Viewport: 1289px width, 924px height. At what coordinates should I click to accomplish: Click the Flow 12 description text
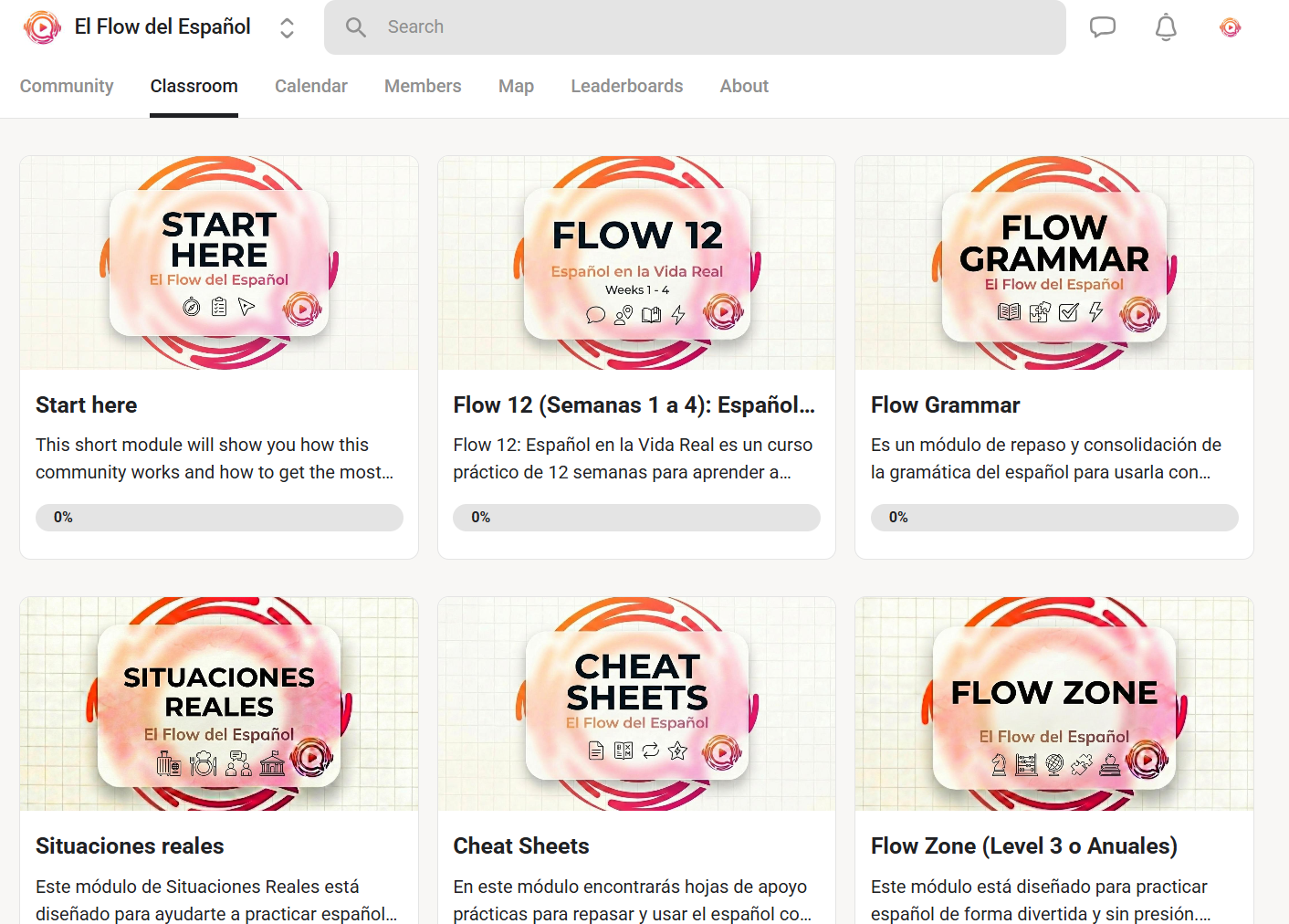(x=633, y=458)
